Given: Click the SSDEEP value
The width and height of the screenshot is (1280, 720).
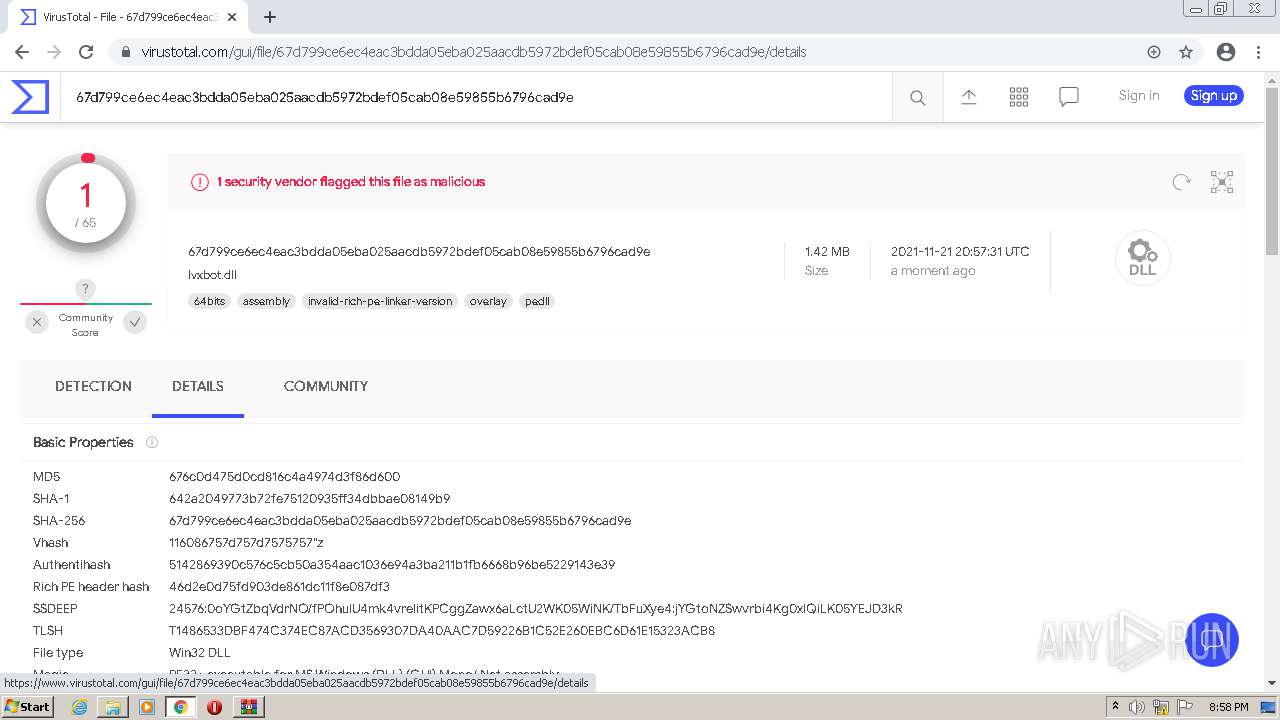Looking at the screenshot, I should (x=535, y=609).
